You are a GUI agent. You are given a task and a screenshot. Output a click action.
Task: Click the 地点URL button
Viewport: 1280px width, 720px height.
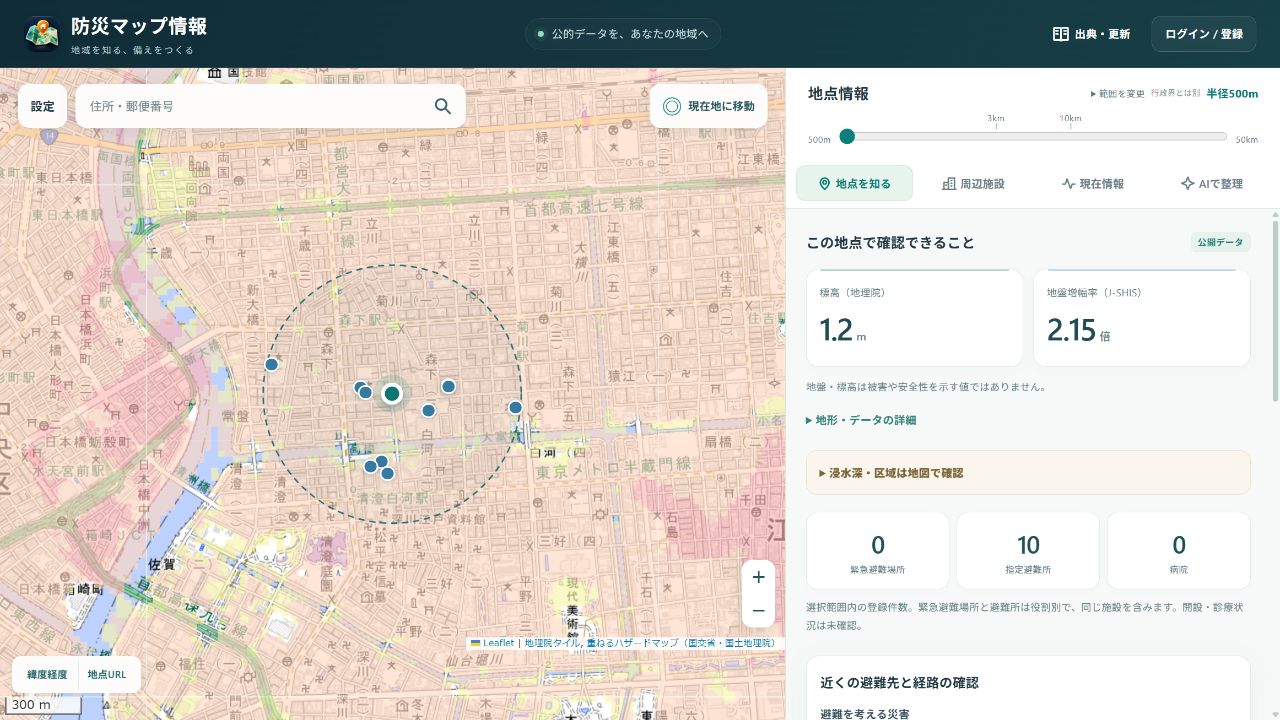107,675
